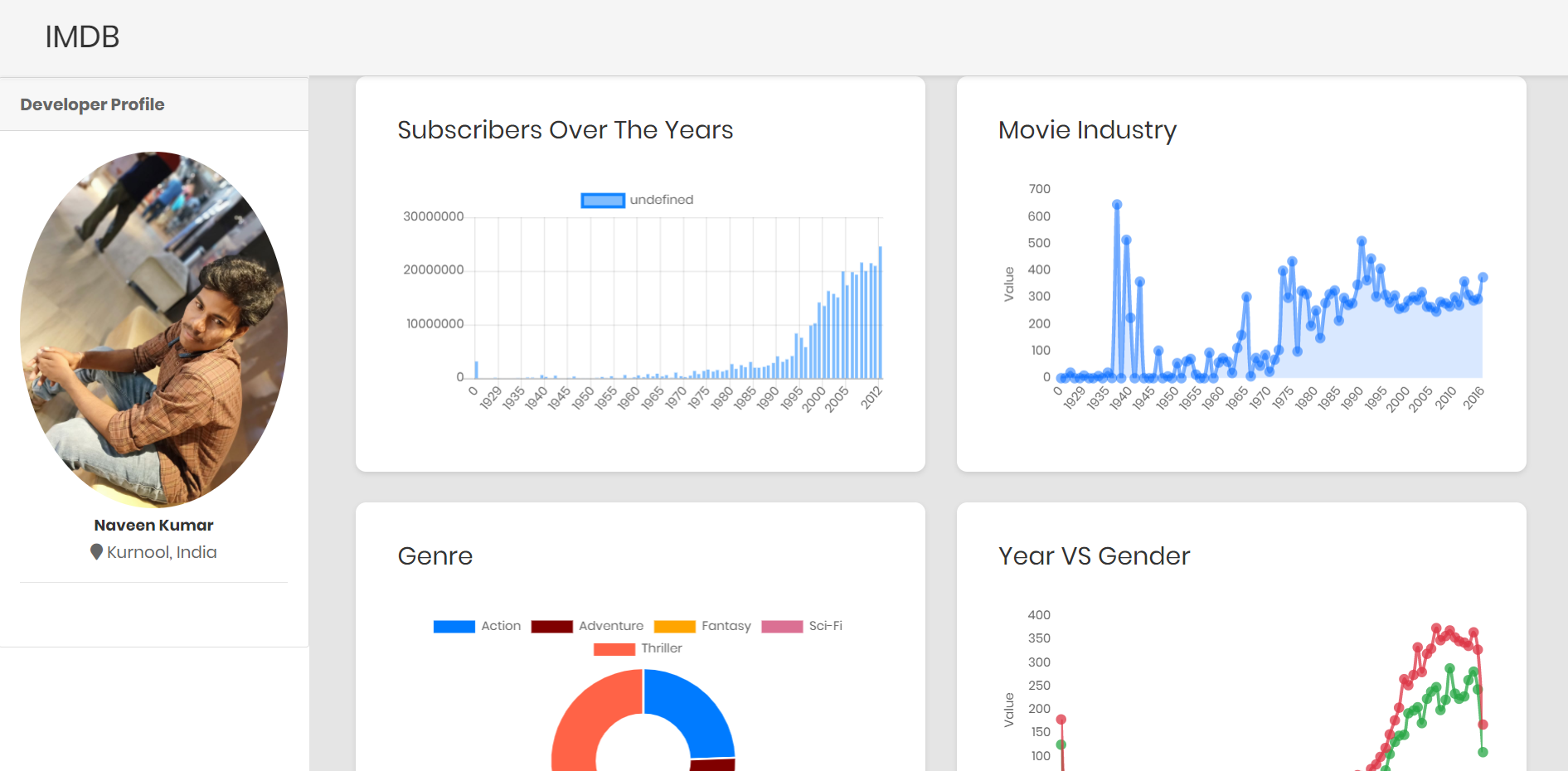
Task: Toggle the Thriller legend swatch
Action: tap(614, 649)
